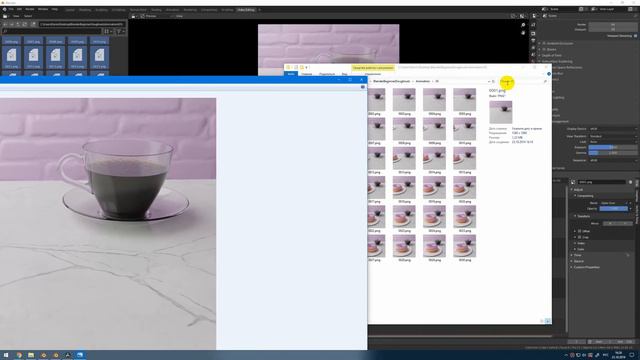This screenshot has width=640, height=360.
Task: Select the 0020.png donut thumbnail in Explorer
Action: [464, 187]
